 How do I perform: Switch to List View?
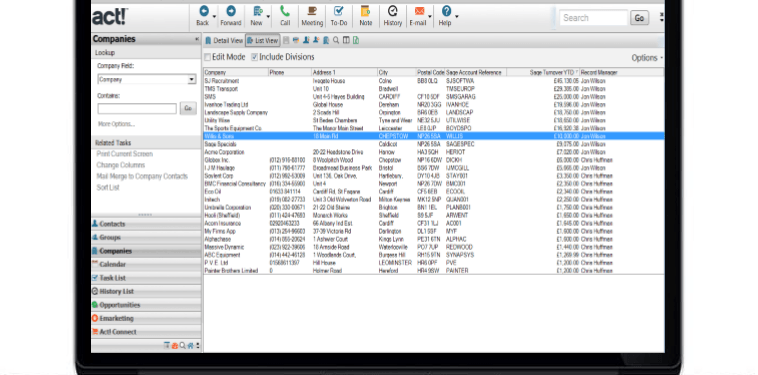click(x=262, y=41)
